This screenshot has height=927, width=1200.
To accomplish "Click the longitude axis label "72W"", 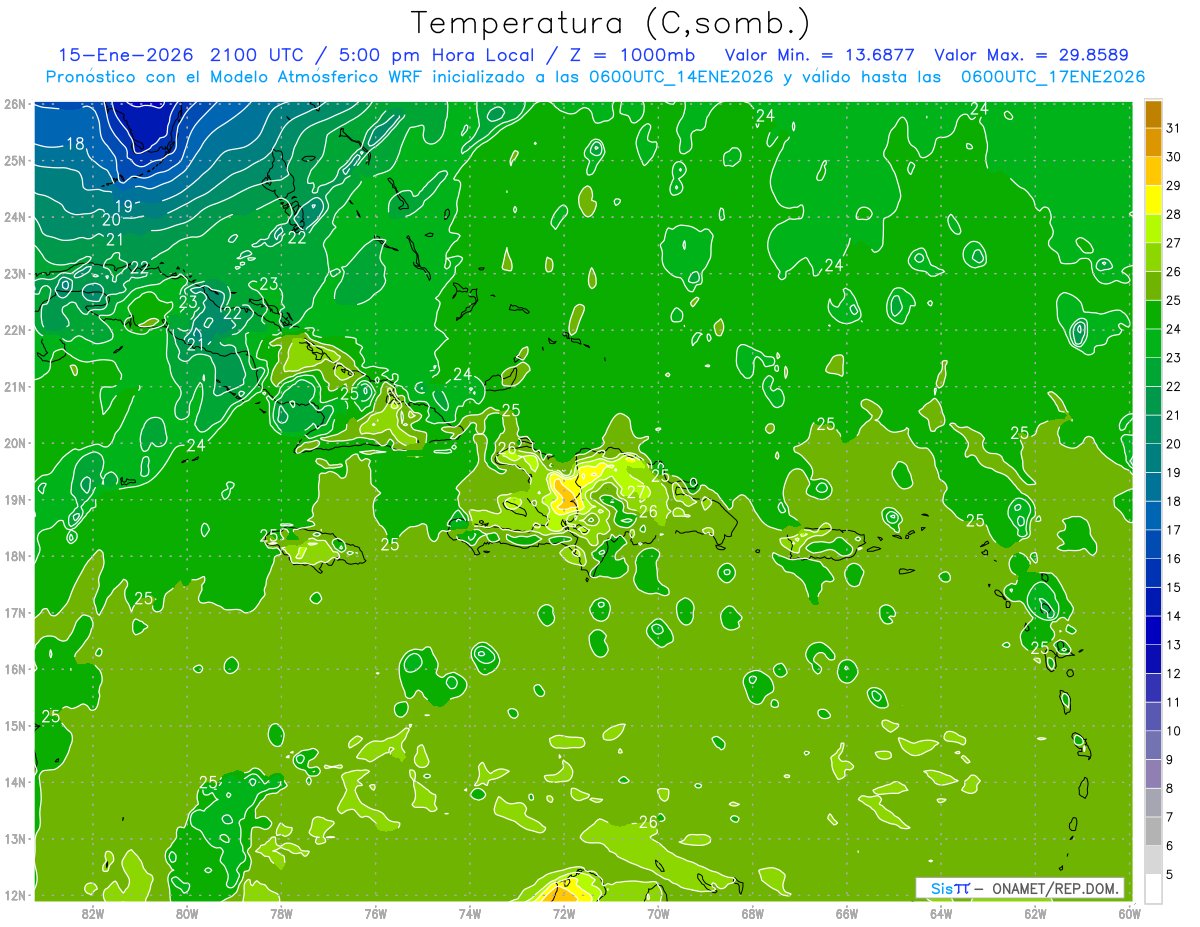I will pyautogui.click(x=563, y=913).
